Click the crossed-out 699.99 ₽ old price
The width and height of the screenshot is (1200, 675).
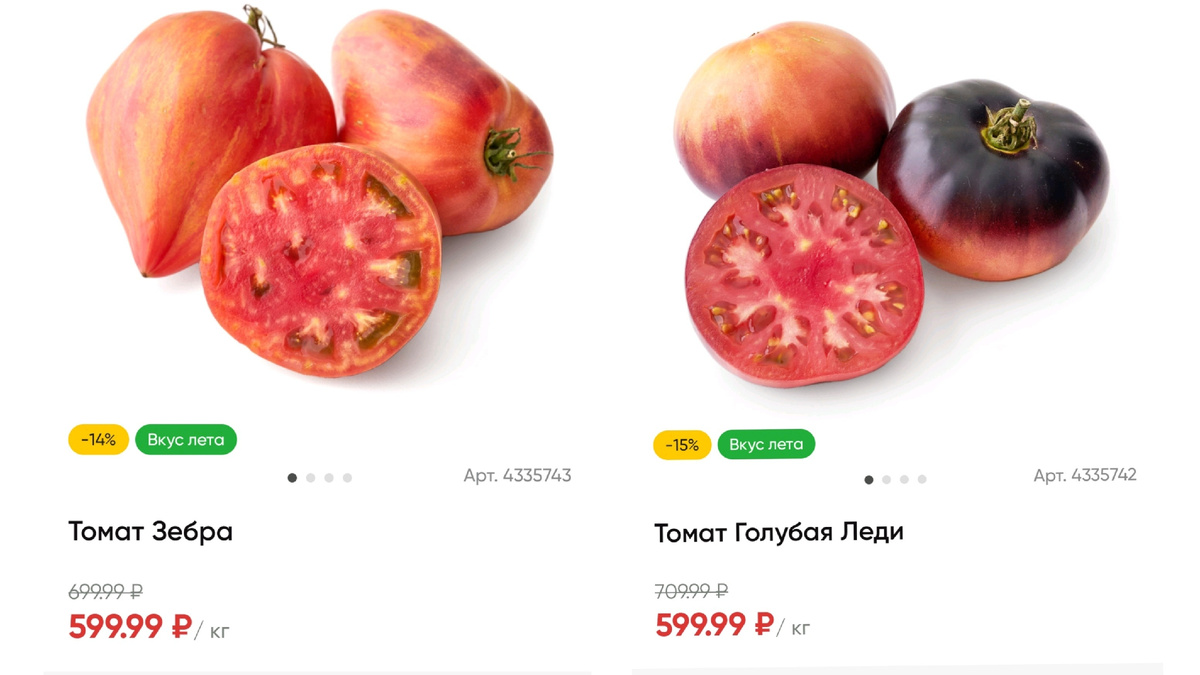tap(103, 592)
